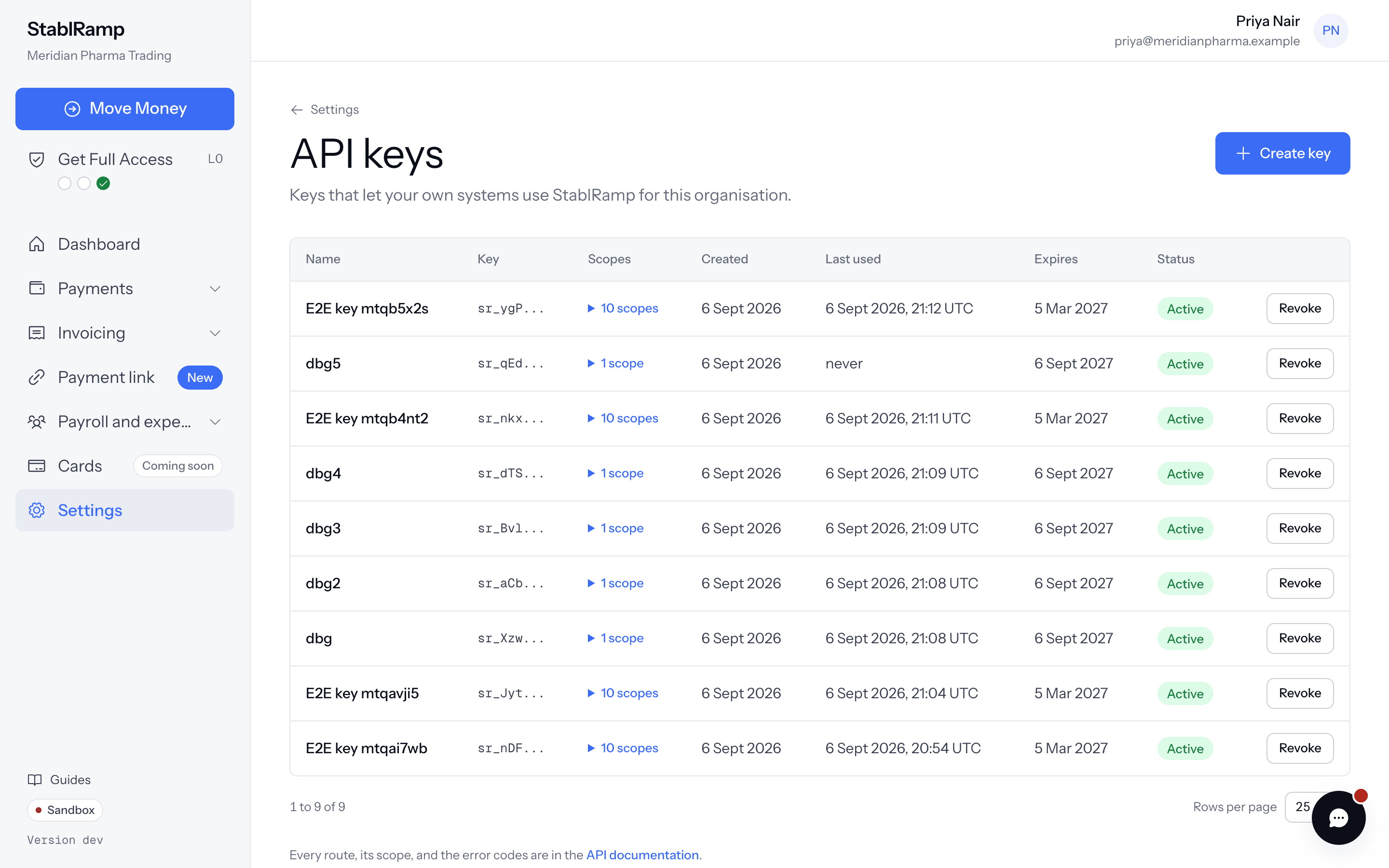Image resolution: width=1389 pixels, height=868 pixels.
Task: Expand 1 scope for the dbg key
Action: pos(615,638)
